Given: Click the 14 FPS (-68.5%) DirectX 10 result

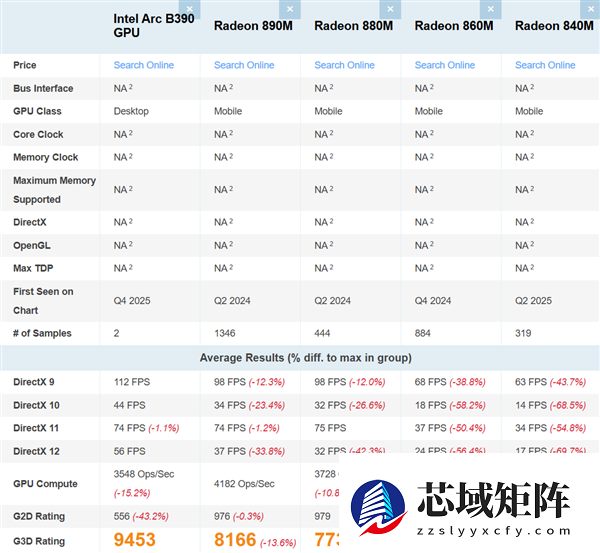Looking at the screenshot, I should pyautogui.click(x=551, y=405).
